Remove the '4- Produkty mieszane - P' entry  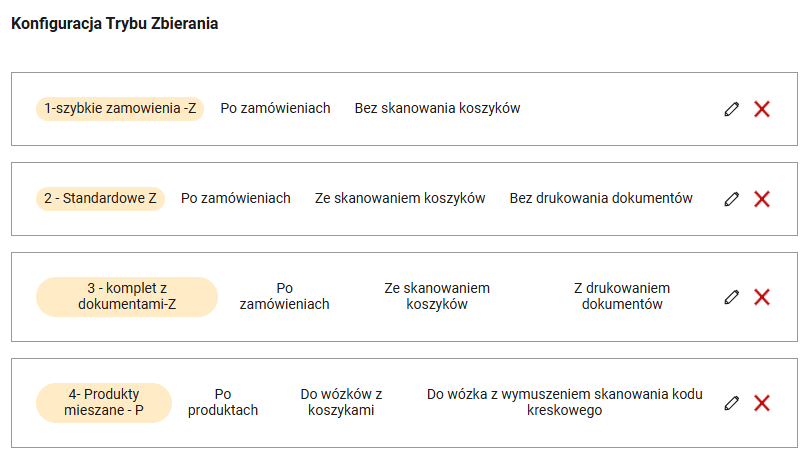click(762, 403)
